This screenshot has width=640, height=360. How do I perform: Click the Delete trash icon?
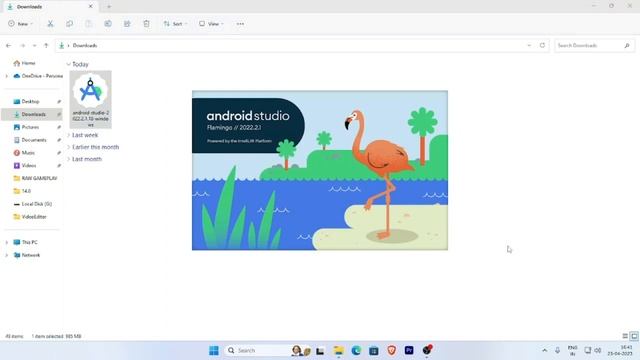(x=146, y=24)
